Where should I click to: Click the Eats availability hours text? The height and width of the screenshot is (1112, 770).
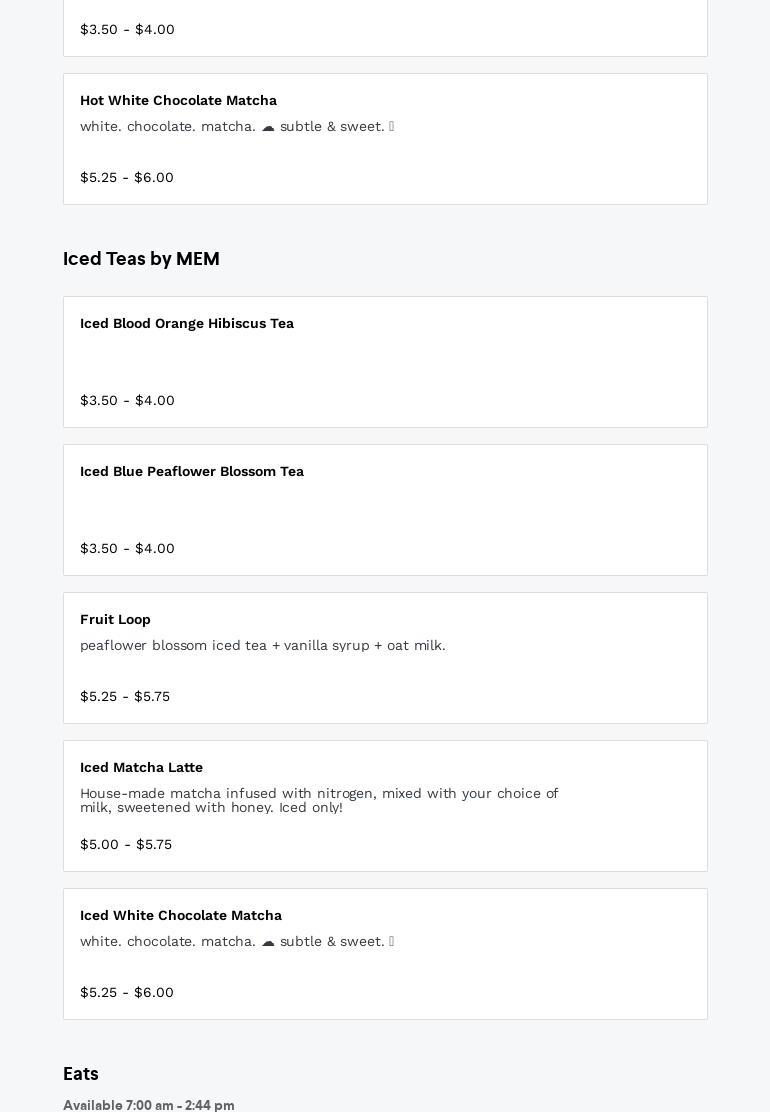(149, 1105)
